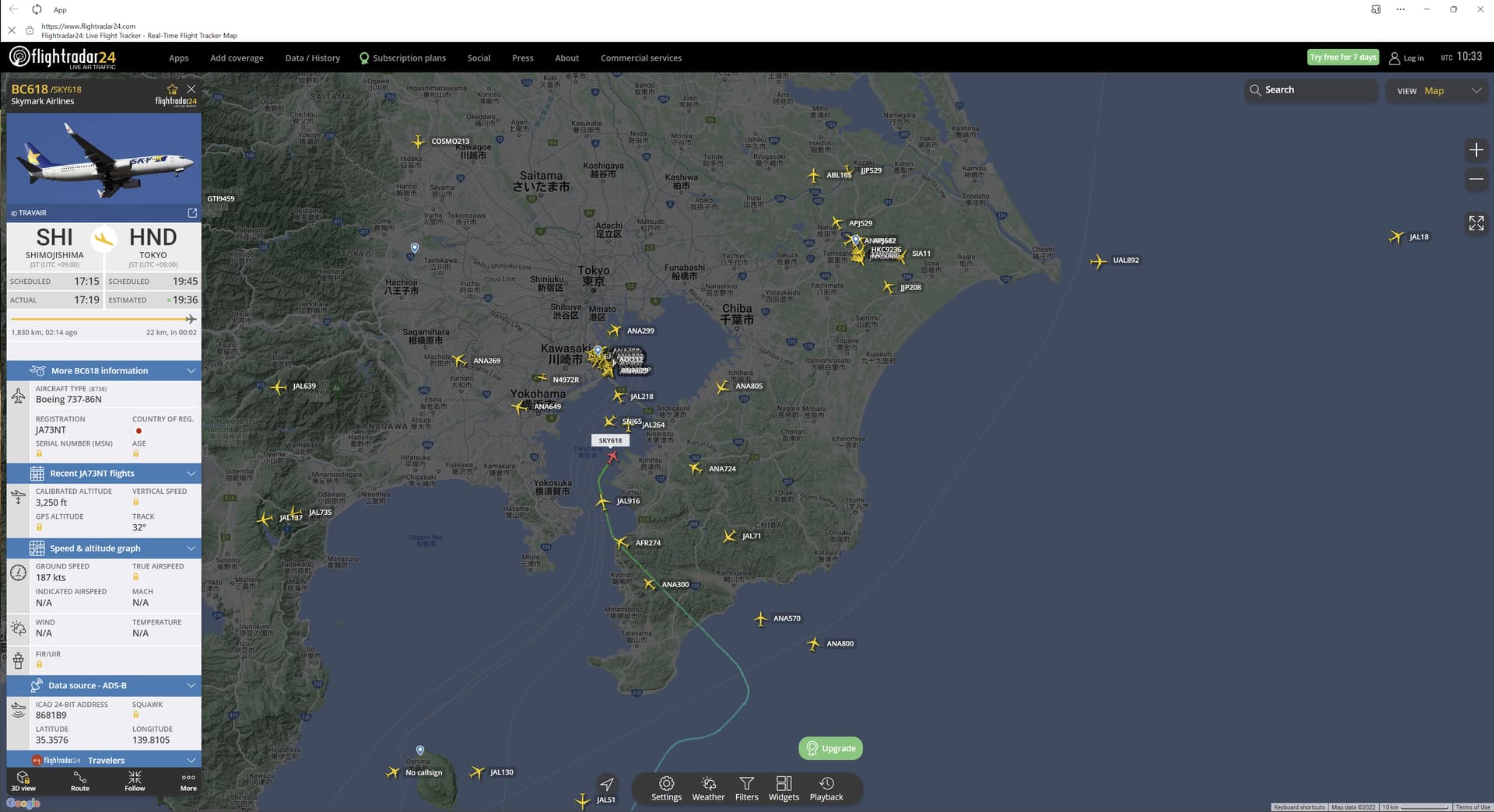Open the Commercial services menu
The height and width of the screenshot is (812, 1494).
pyautogui.click(x=640, y=58)
